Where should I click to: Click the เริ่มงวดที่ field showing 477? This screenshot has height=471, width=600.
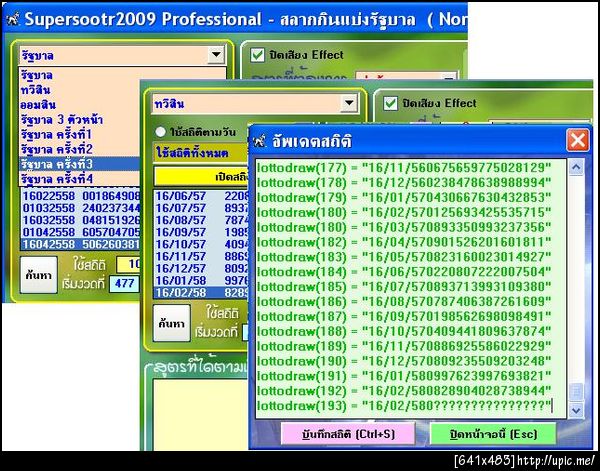(124, 284)
